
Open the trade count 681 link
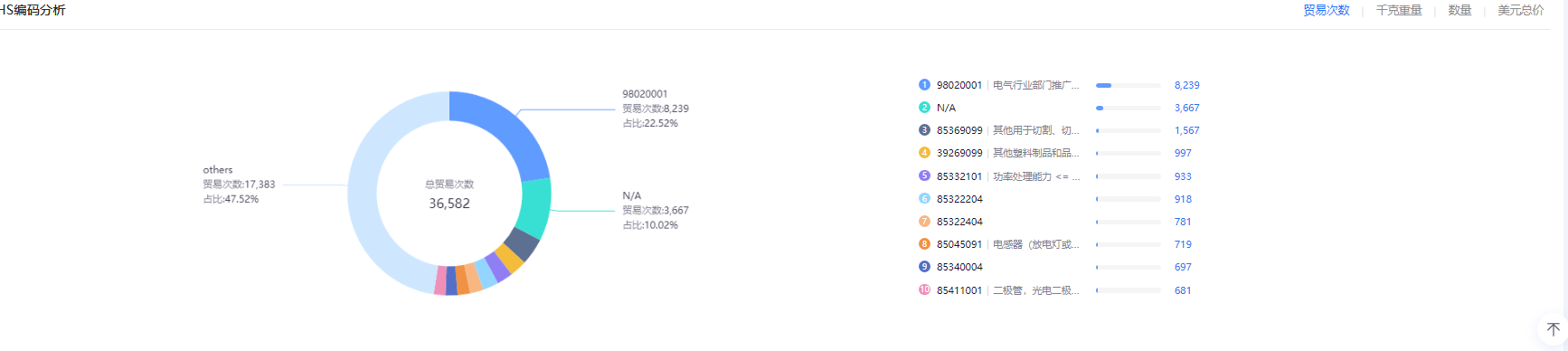tap(1183, 290)
